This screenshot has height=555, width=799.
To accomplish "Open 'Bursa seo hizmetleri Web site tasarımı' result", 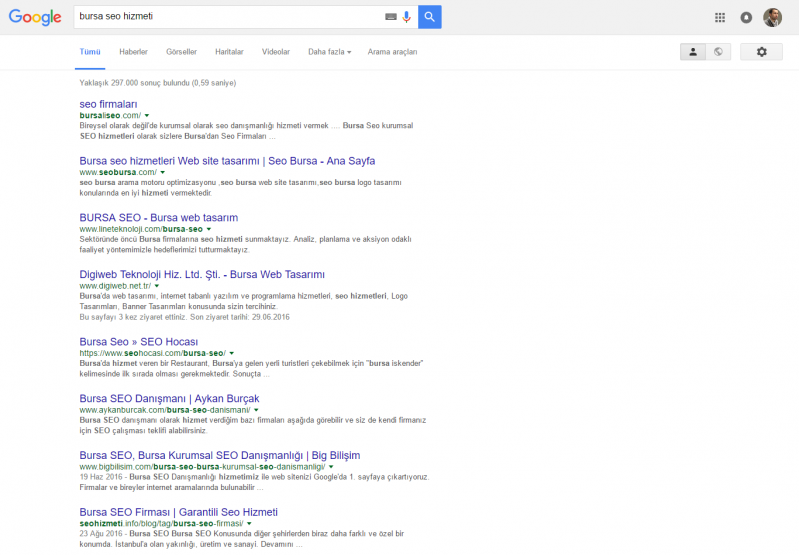I will (227, 161).
